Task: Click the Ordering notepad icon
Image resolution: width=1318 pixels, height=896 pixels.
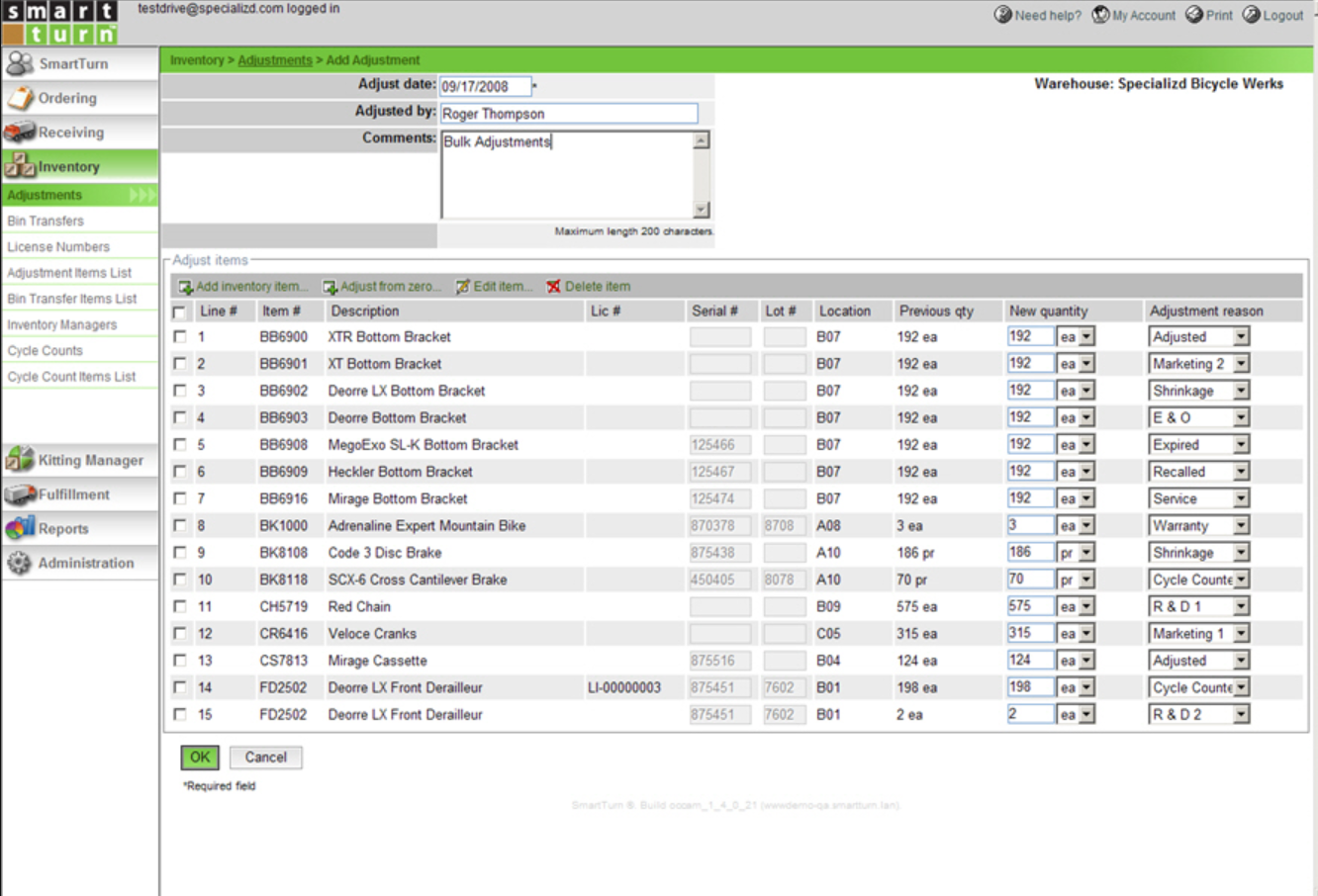Action: pyautogui.click(x=20, y=98)
